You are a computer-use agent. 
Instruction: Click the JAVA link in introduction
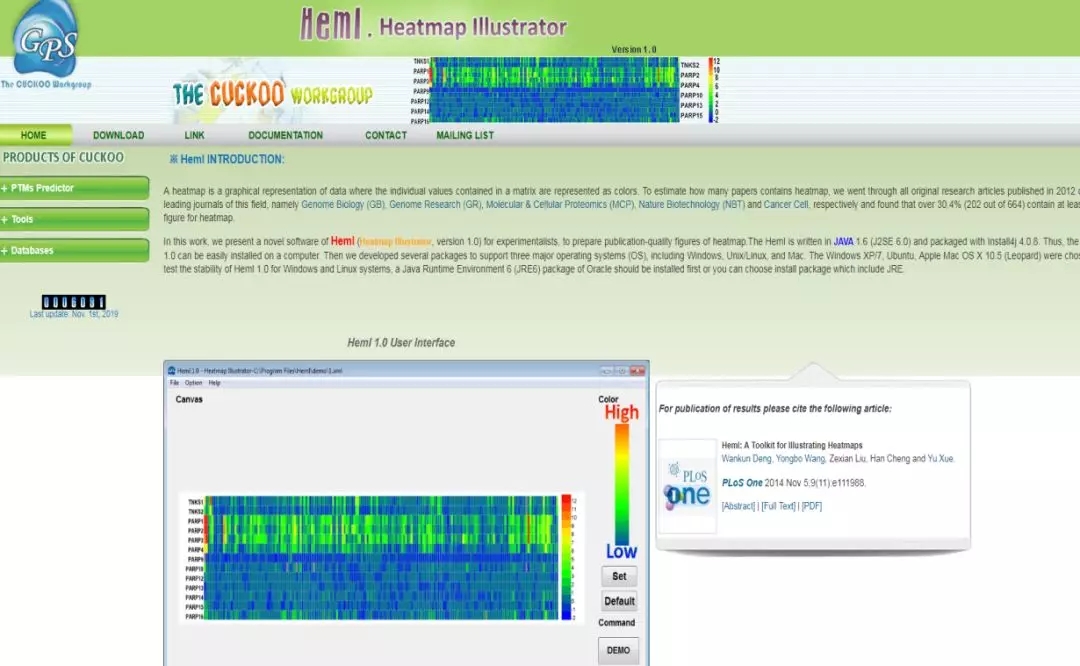[x=843, y=242]
